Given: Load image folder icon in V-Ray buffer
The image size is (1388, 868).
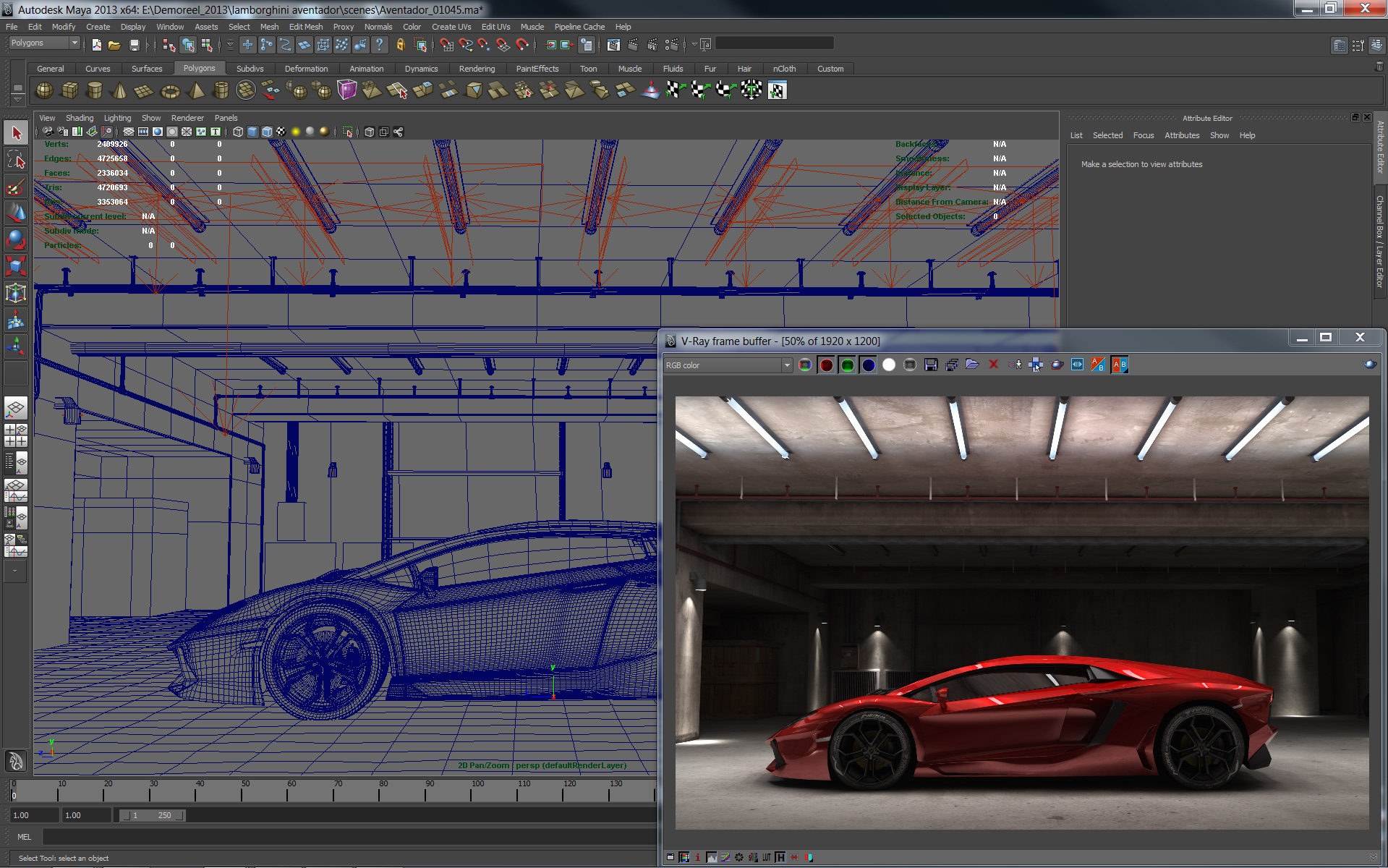Looking at the screenshot, I should 972,365.
